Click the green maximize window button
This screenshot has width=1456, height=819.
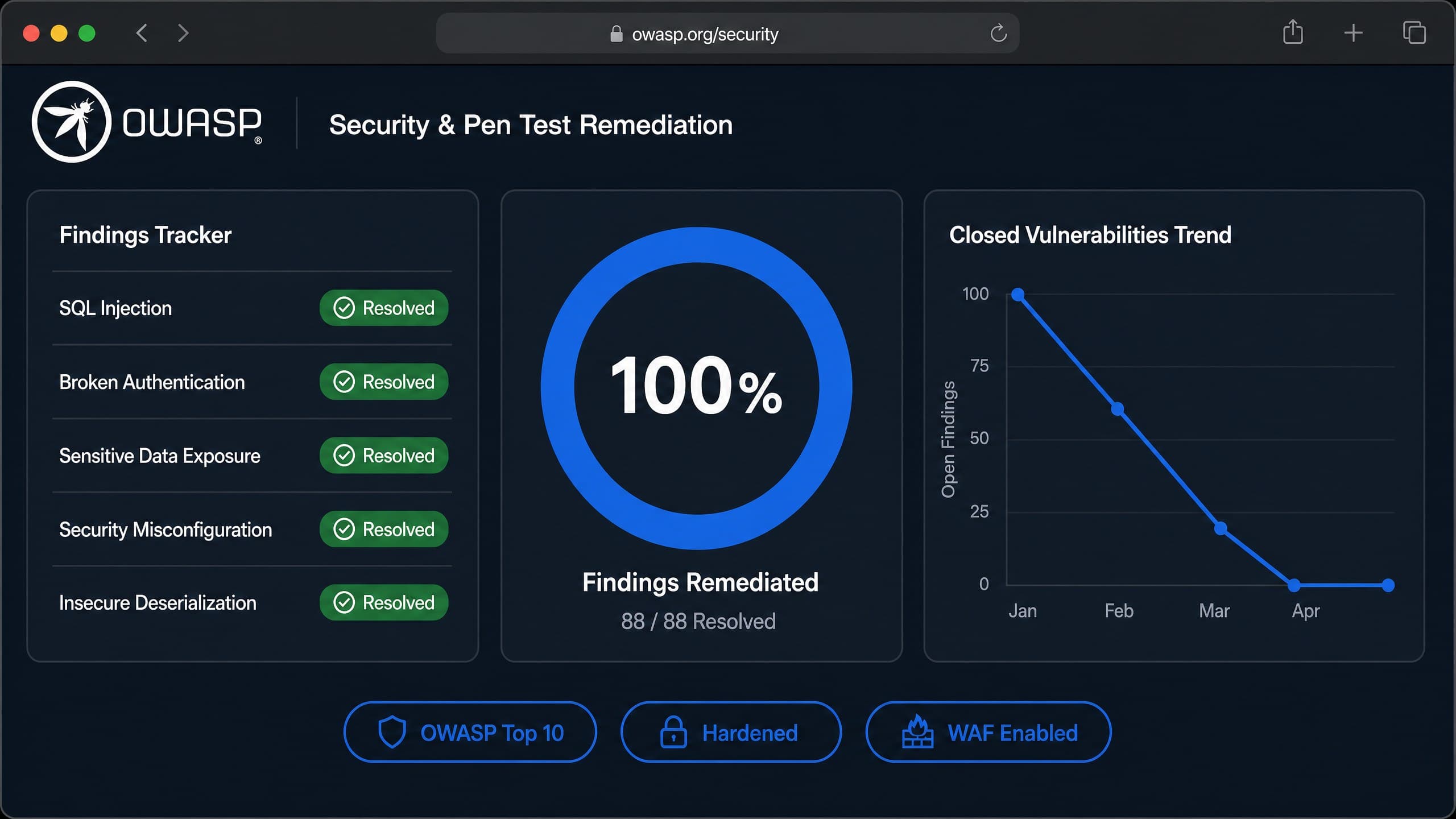click(87, 34)
